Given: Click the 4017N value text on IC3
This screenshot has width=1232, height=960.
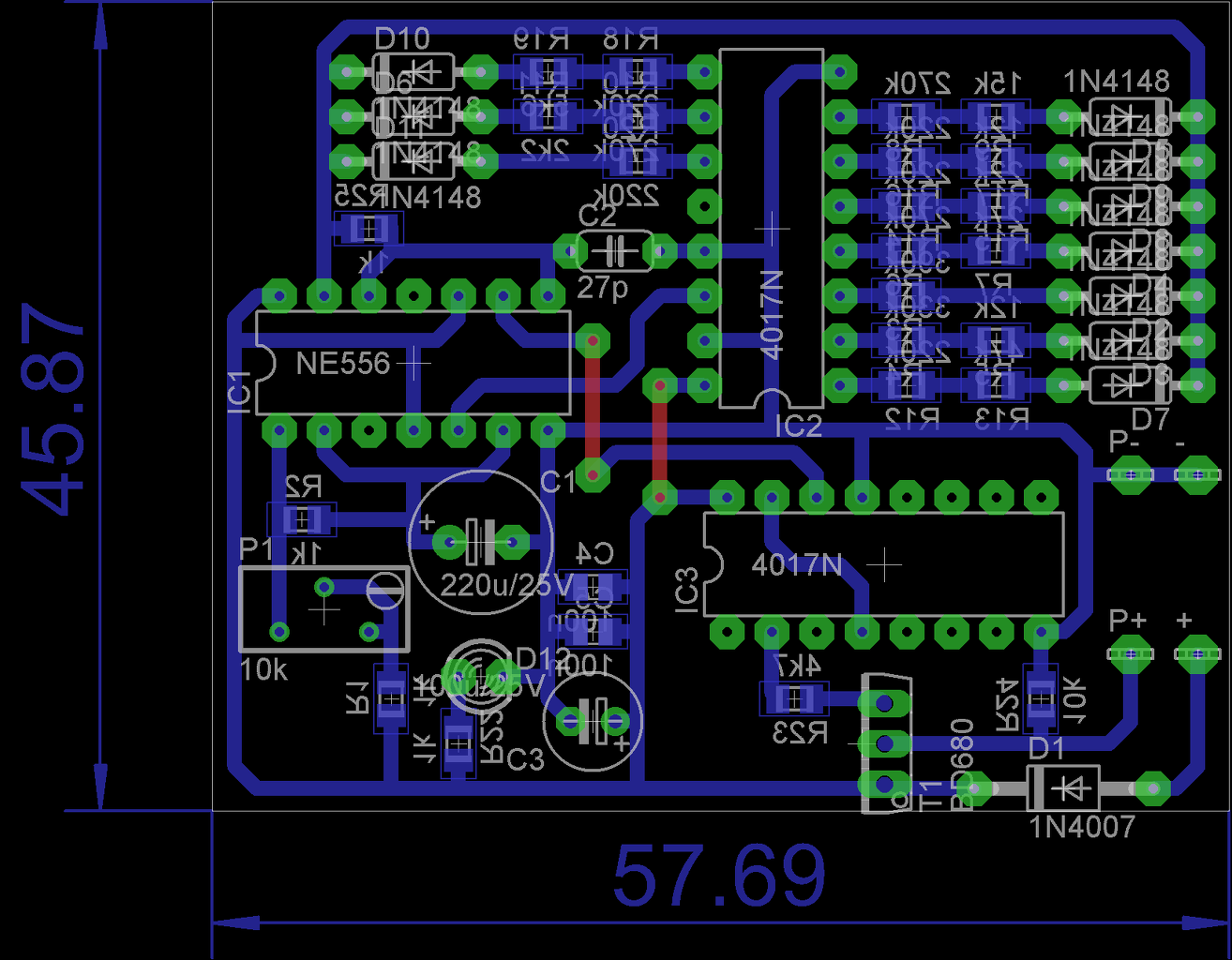Looking at the screenshot, I should click(796, 565).
